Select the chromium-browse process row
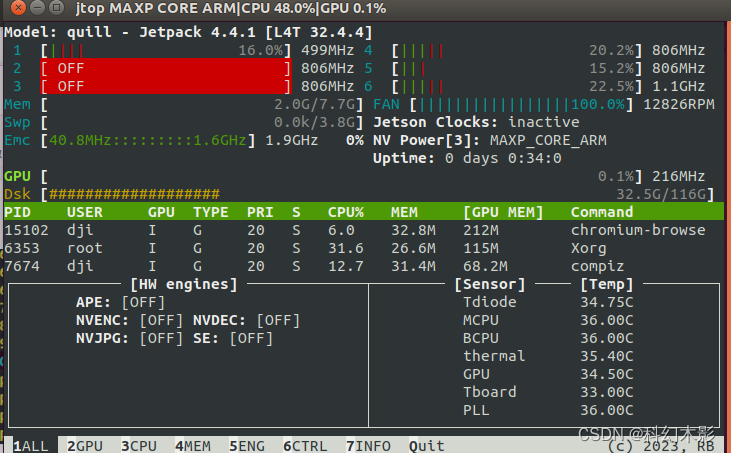The height and width of the screenshot is (453, 731). click(364, 230)
